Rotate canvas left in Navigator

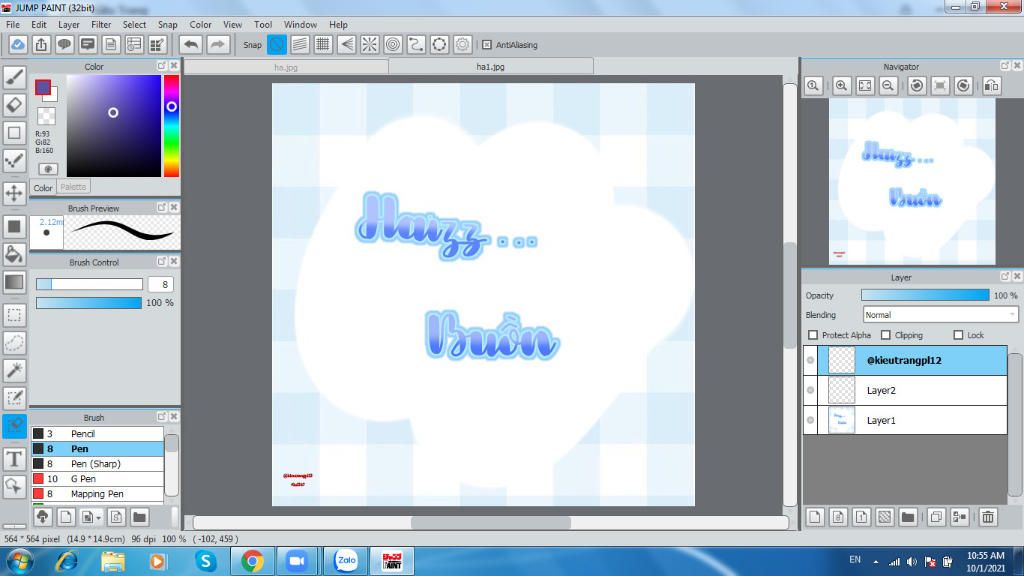click(917, 86)
